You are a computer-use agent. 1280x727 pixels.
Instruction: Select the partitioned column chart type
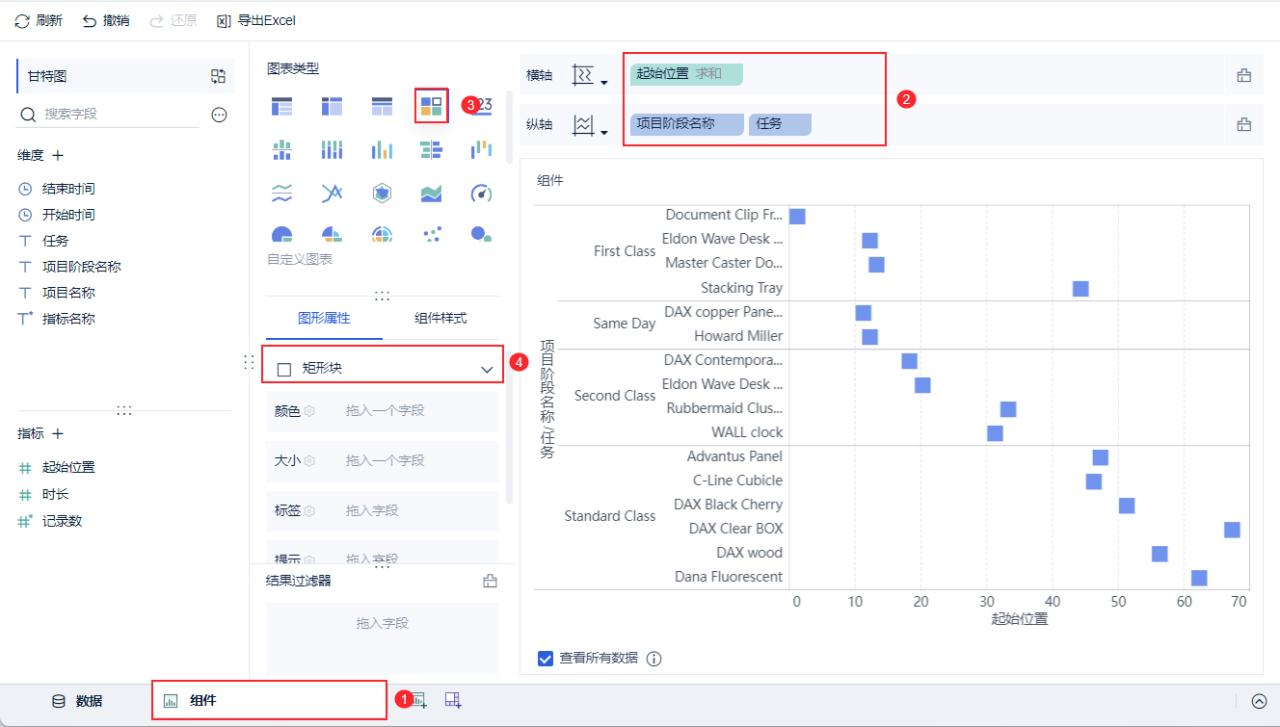pos(282,149)
